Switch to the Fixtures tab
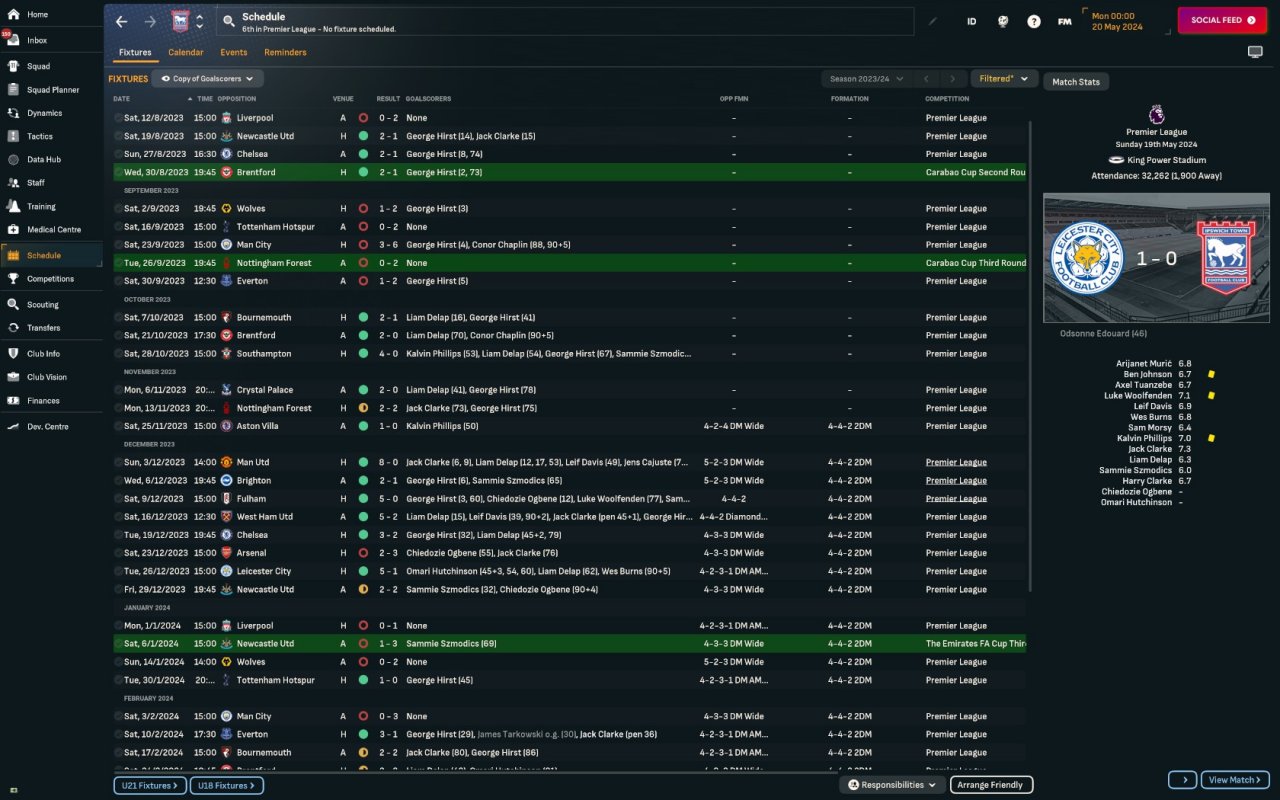Viewport: 1280px width, 800px height. coord(135,52)
